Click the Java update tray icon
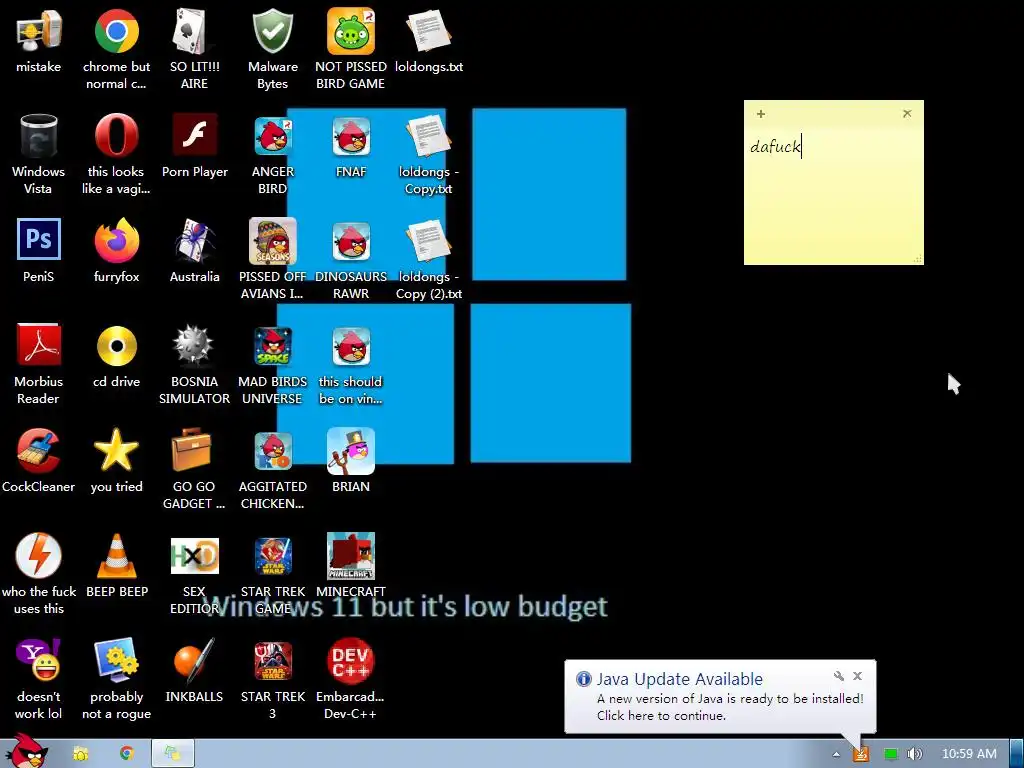The height and width of the screenshot is (768, 1024). (861, 754)
